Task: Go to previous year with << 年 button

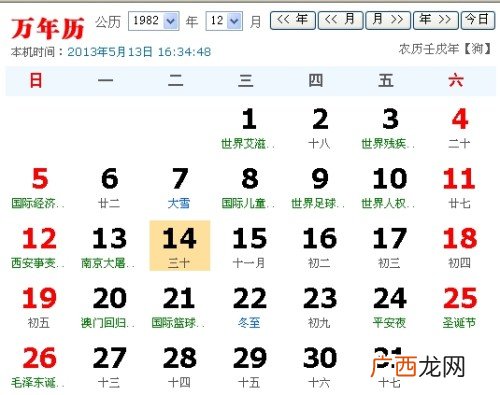Action: (x=293, y=20)
